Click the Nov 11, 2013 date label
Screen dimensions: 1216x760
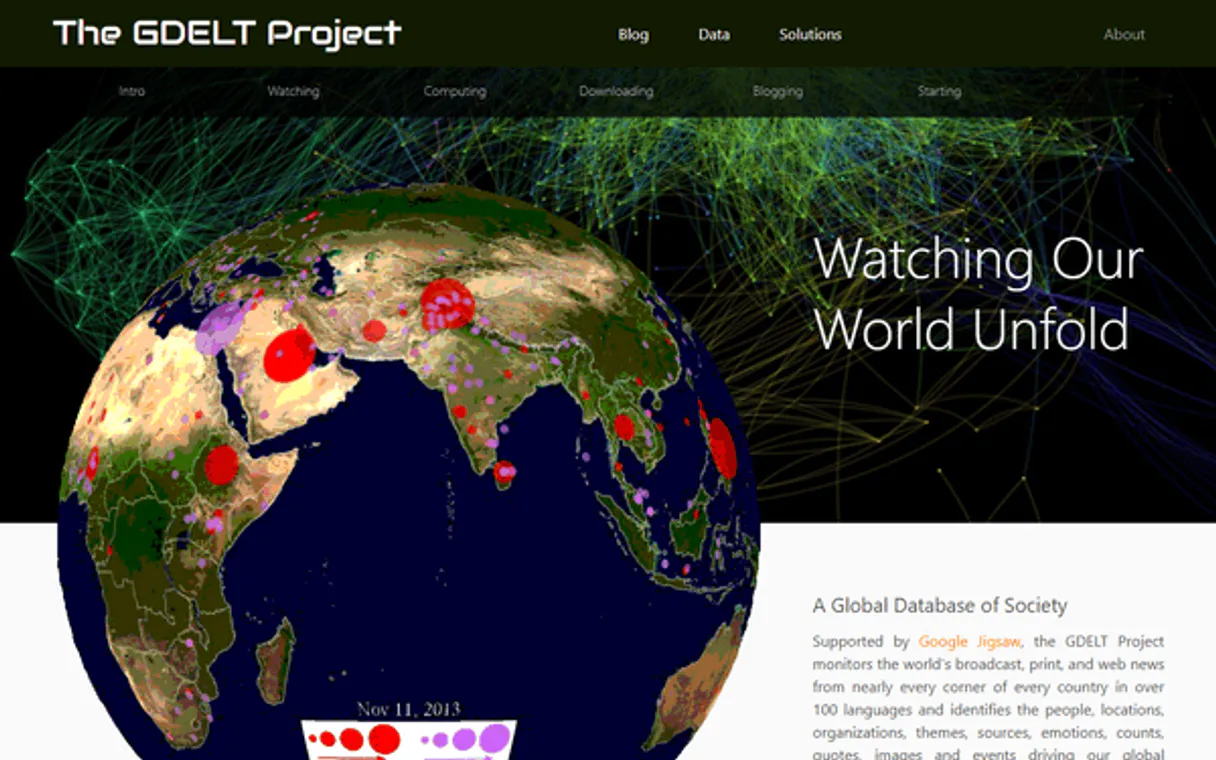click(408, 709)
